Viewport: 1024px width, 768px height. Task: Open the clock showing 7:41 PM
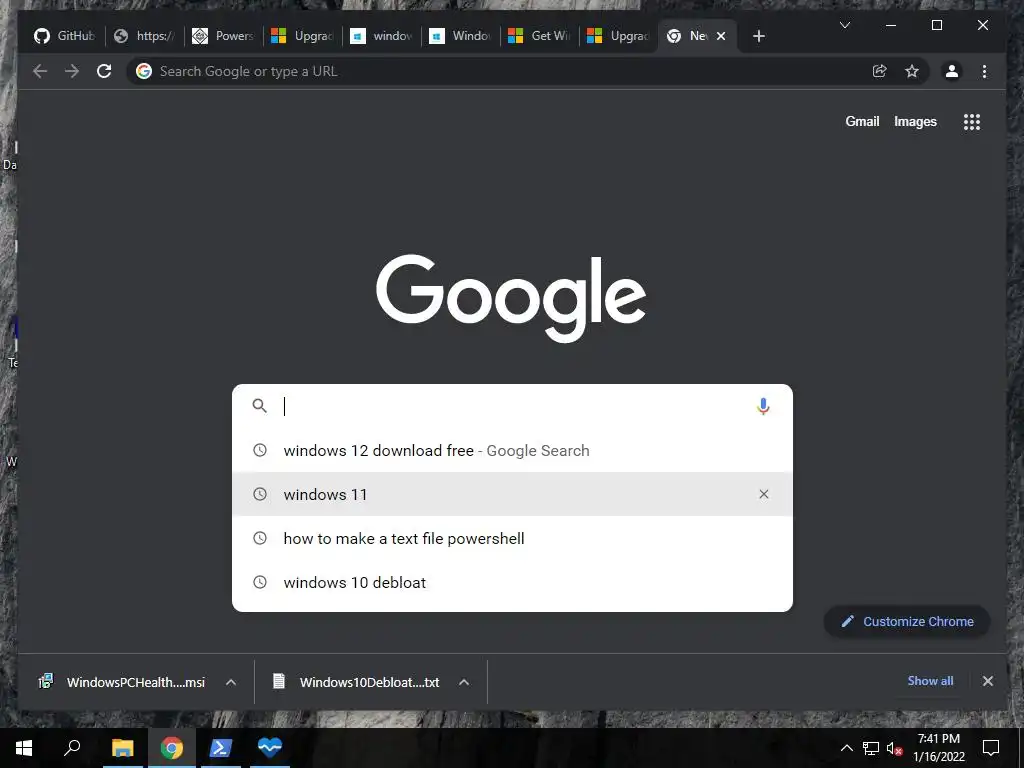pyautogui.click(x=938, y=748)
